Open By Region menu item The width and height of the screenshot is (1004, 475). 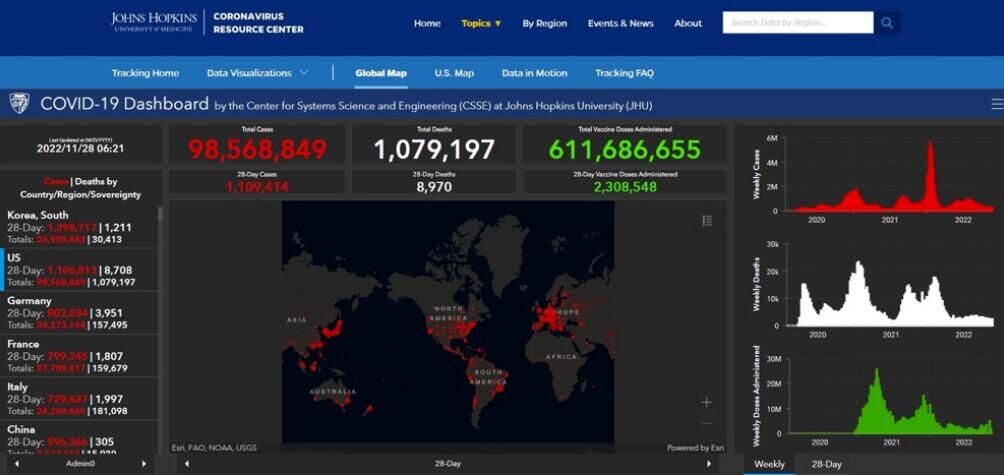point(544,23)
